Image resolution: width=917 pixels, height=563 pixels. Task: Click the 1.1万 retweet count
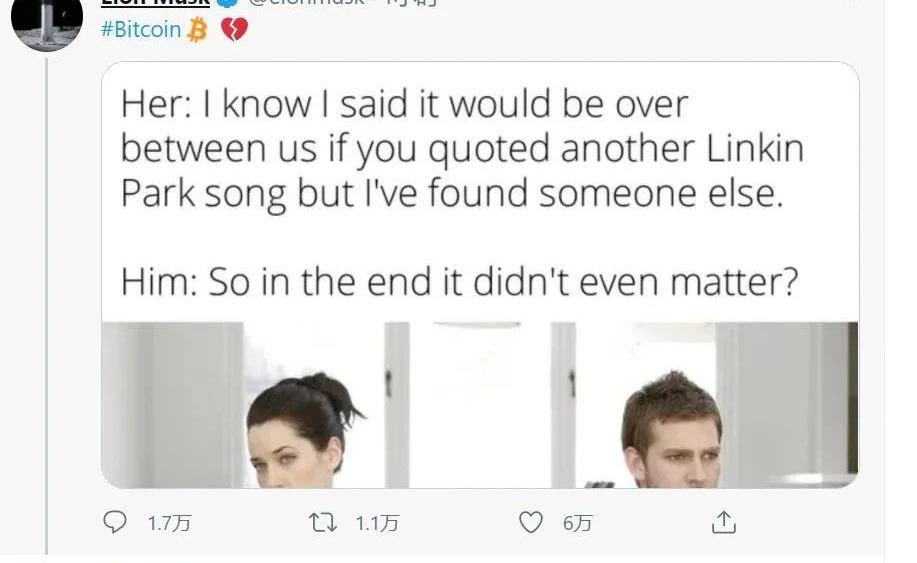pyautogui.click(x=378, y=523)
